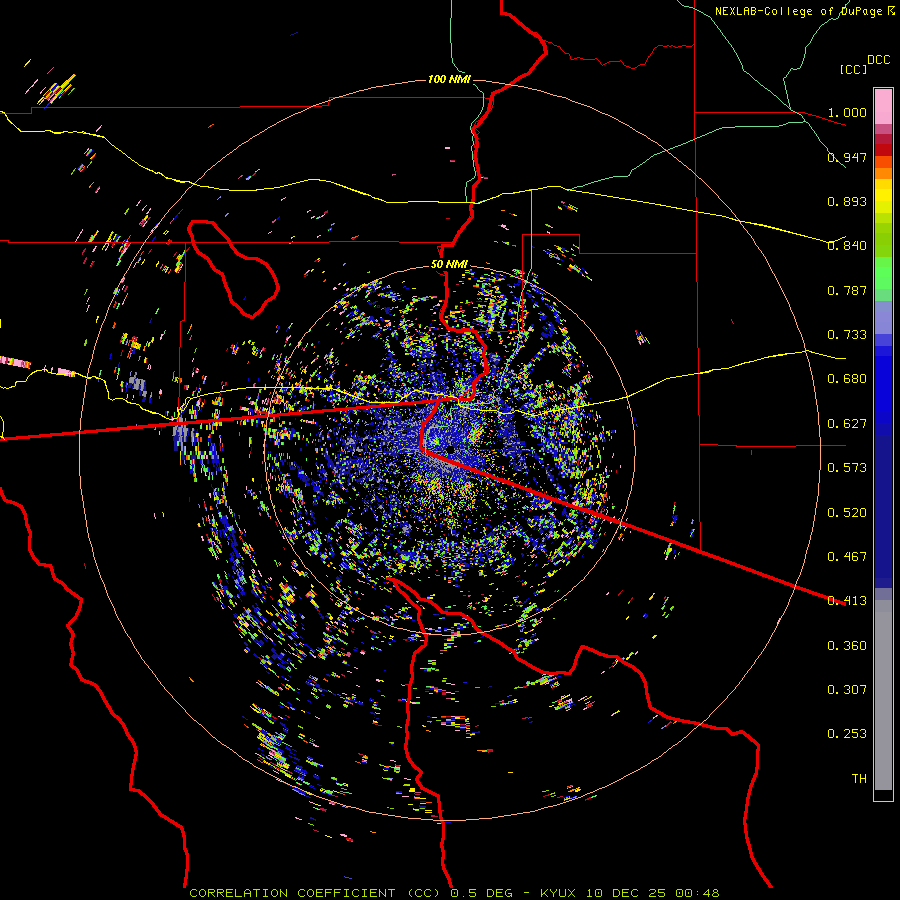Click the 0.680 legend value
Screen dimensions: 900x900
pos(847,379)
